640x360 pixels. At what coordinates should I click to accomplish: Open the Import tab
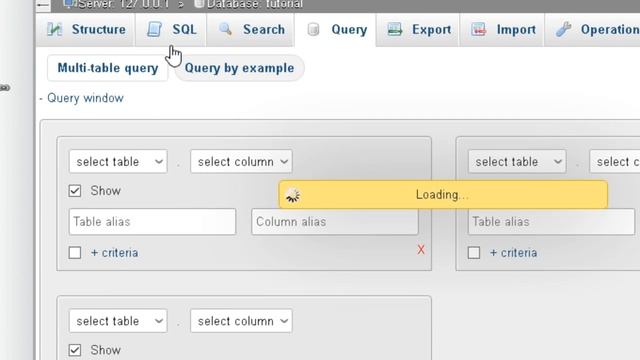(502, 30)
